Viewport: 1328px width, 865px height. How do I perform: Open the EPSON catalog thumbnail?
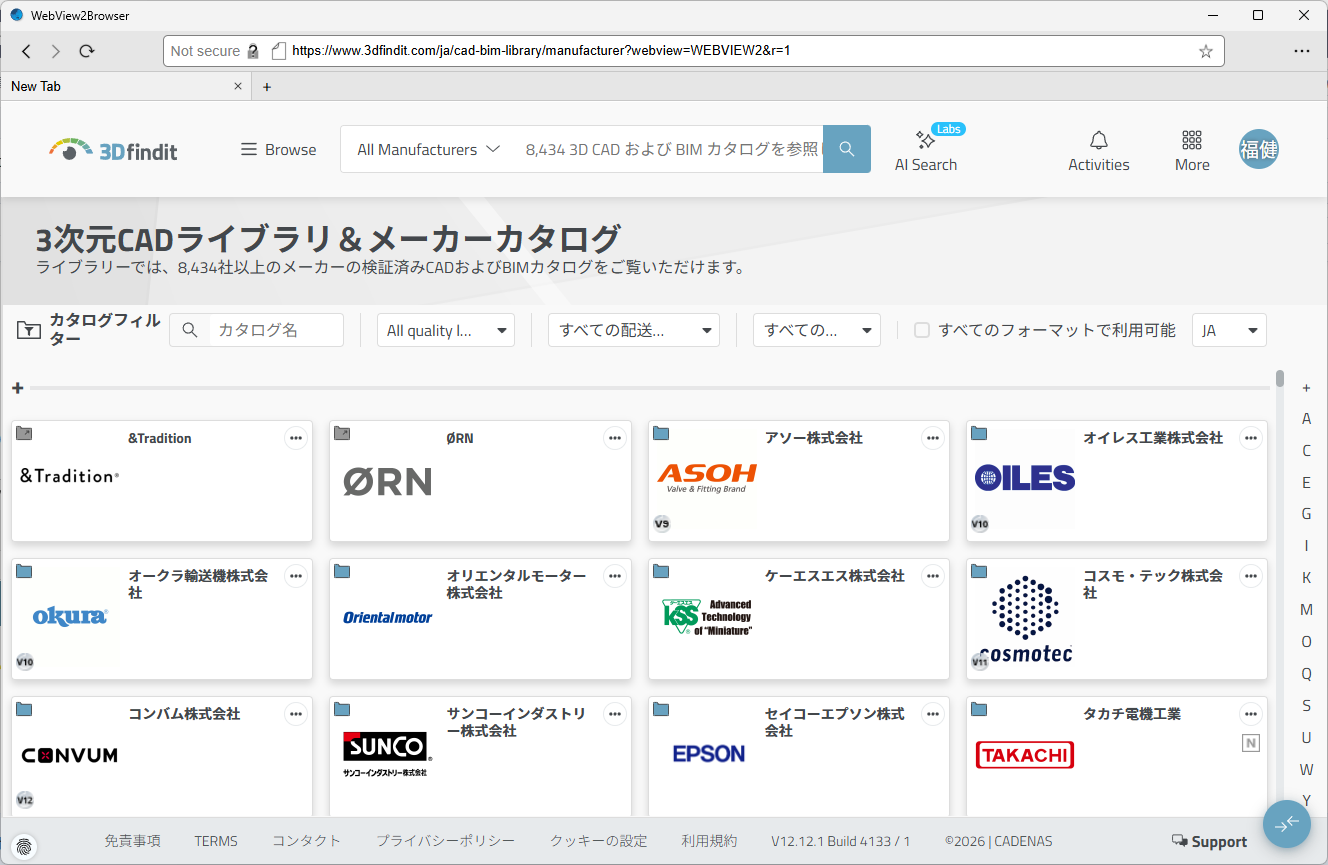[x=708, y=754]
